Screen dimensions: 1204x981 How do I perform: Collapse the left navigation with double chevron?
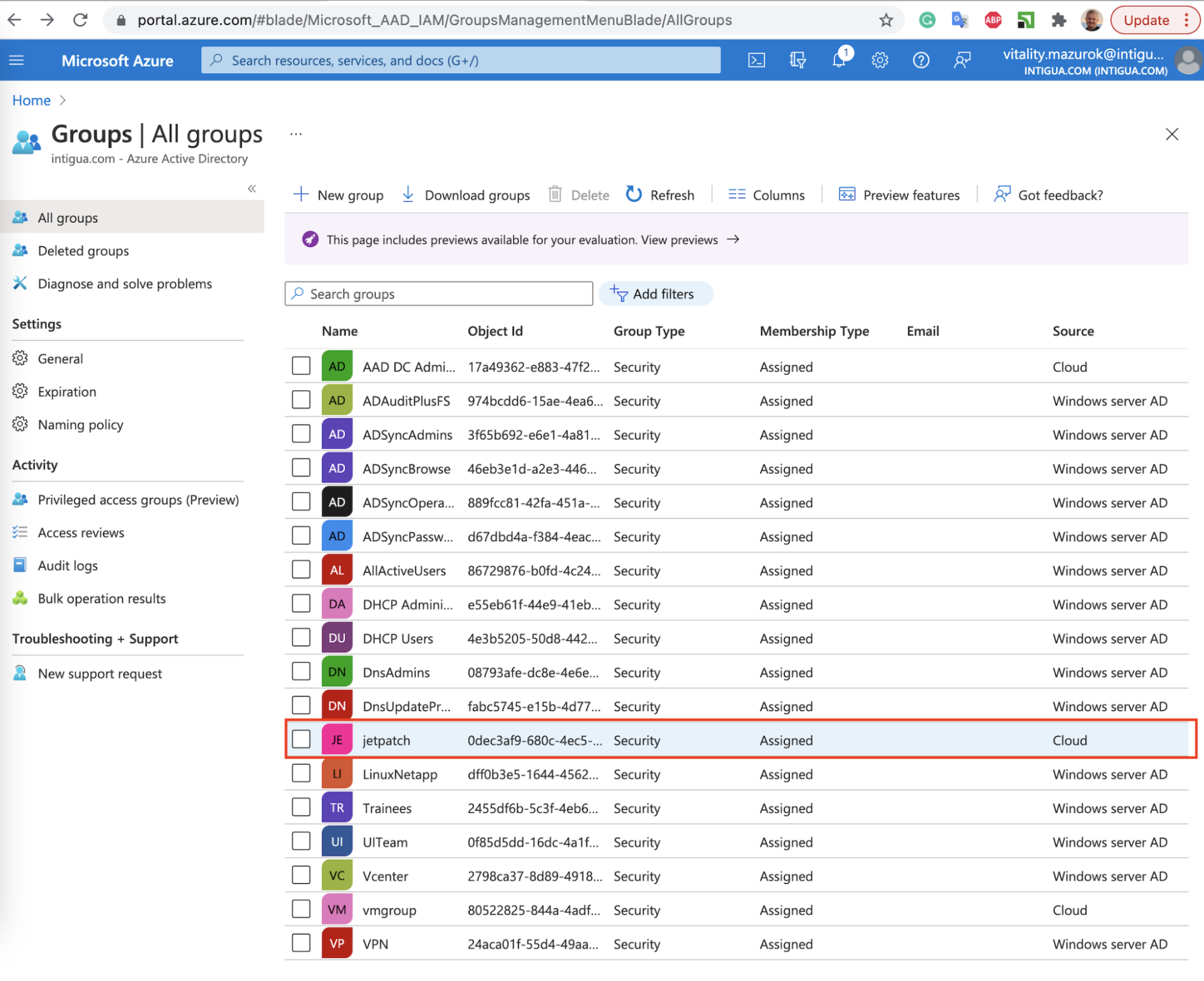(x=252, y=189)
